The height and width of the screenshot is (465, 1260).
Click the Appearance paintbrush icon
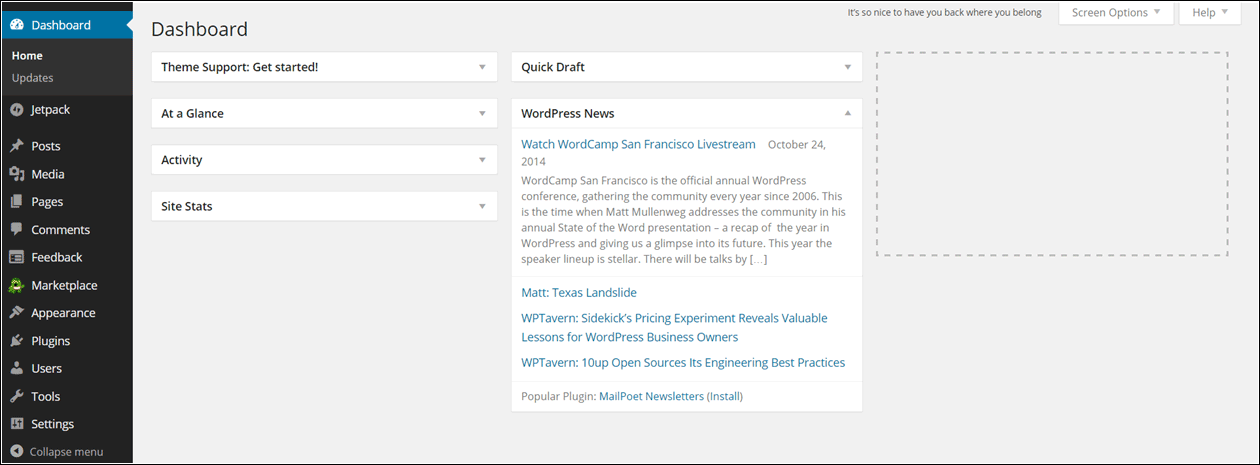click(17, 313)
